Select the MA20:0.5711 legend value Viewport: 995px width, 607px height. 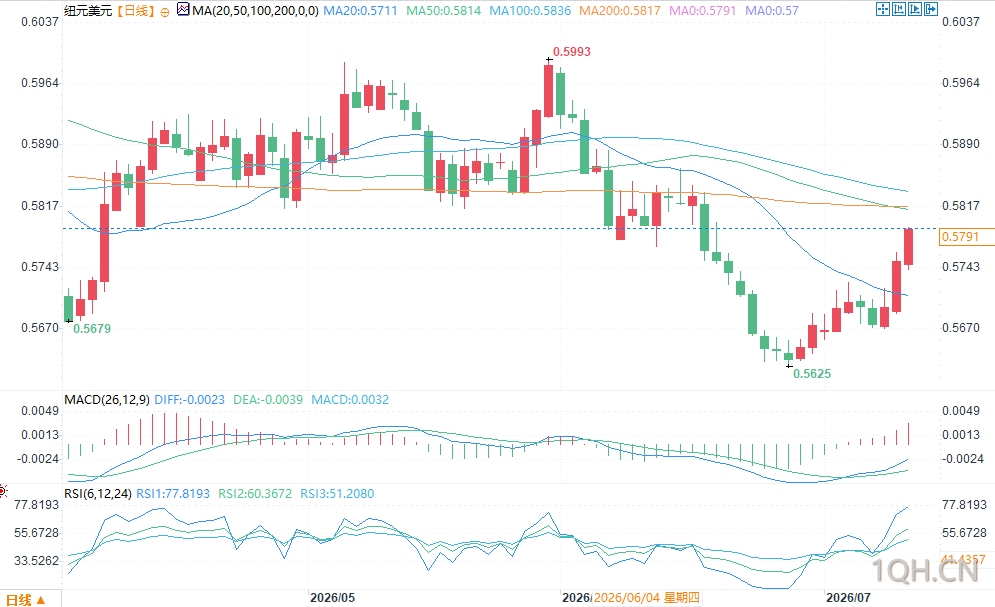point(360,11)
